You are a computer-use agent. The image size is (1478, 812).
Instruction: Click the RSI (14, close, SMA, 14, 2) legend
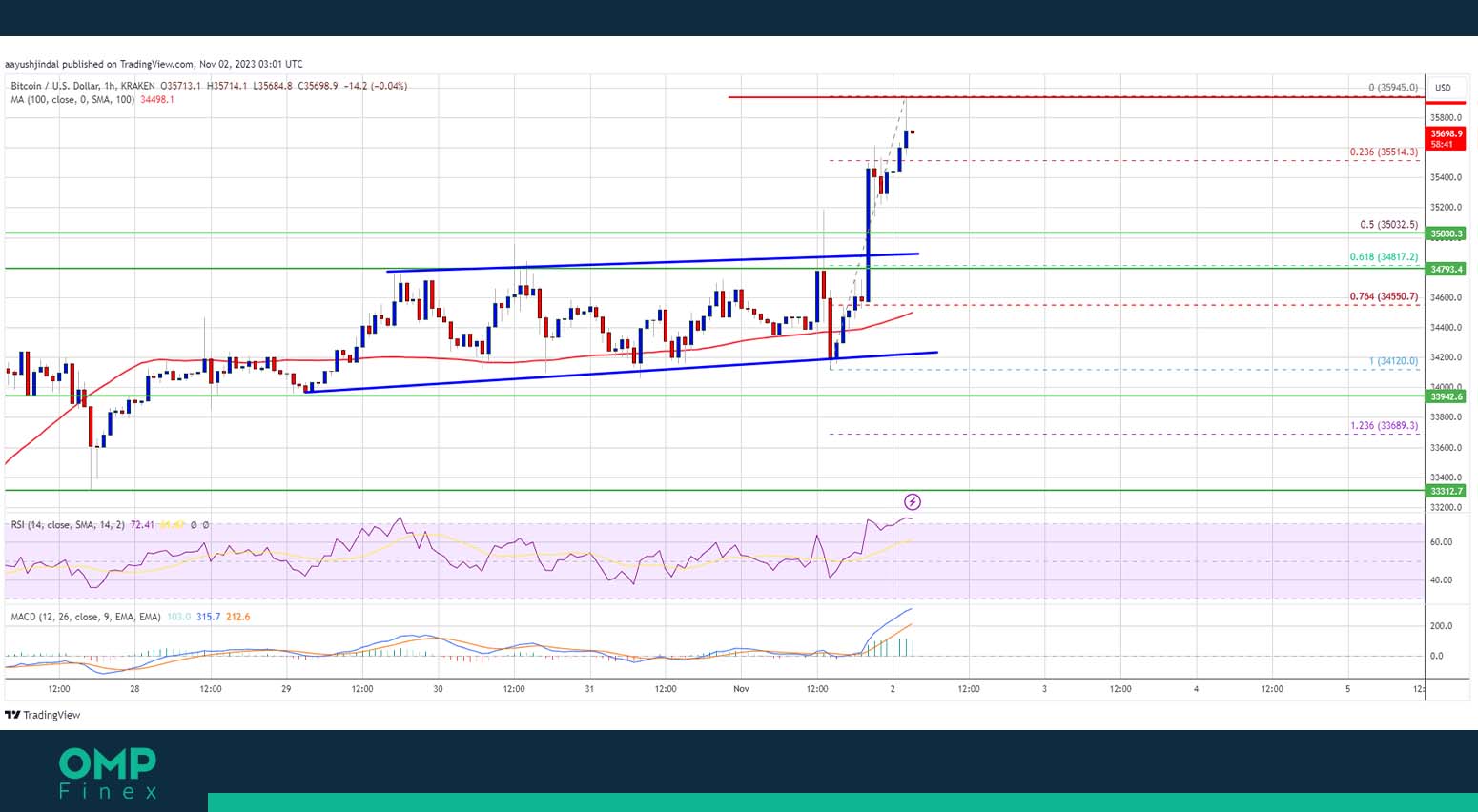[68, 525]
